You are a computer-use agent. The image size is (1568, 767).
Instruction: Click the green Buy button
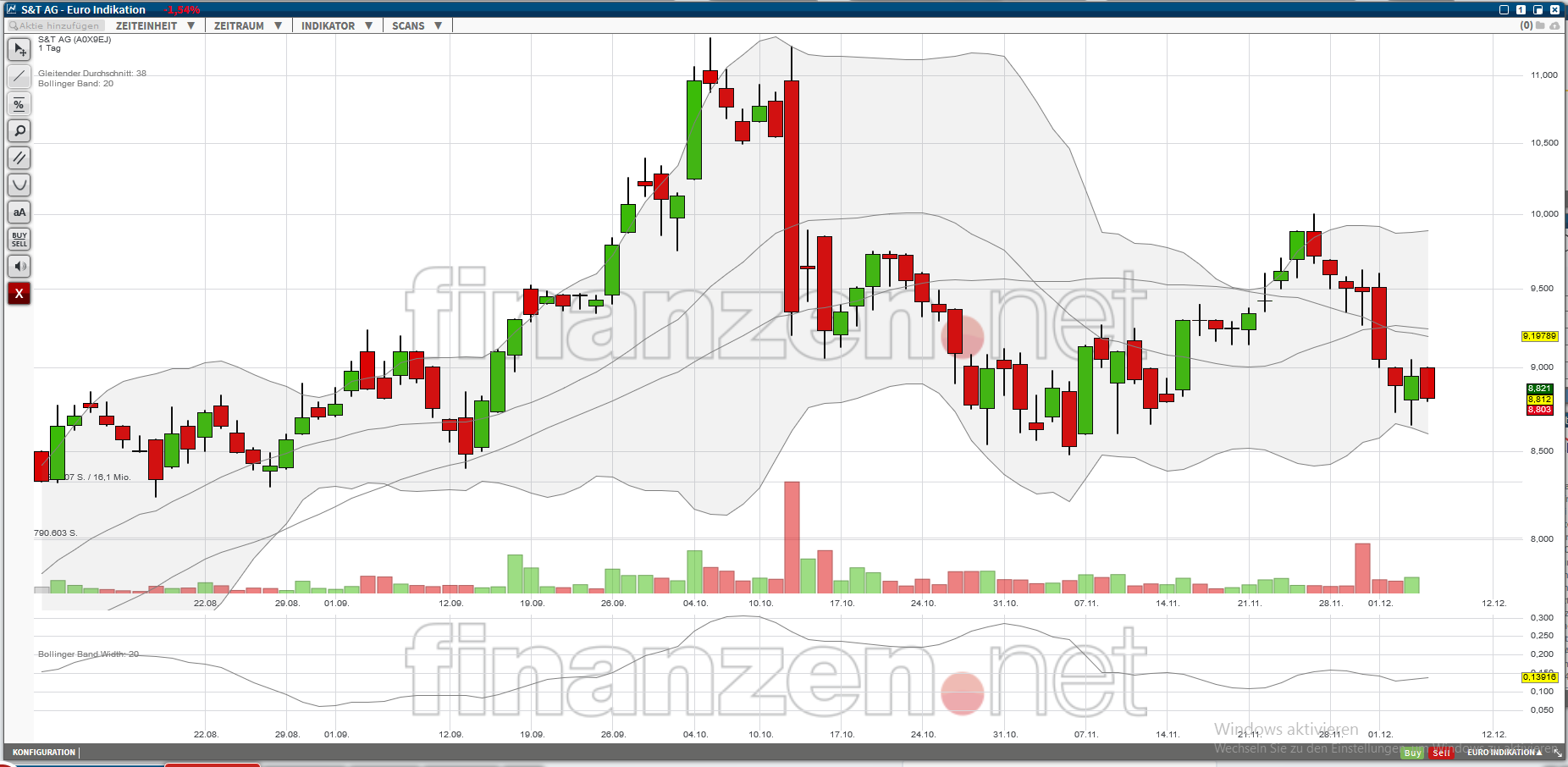(x=1413, y=752)
